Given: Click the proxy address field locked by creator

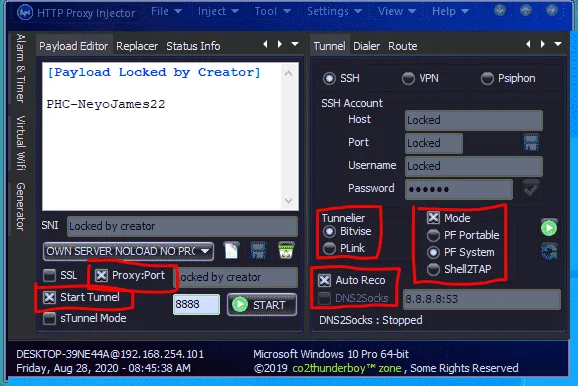Looking at the screenshot, I should [235, 277].
